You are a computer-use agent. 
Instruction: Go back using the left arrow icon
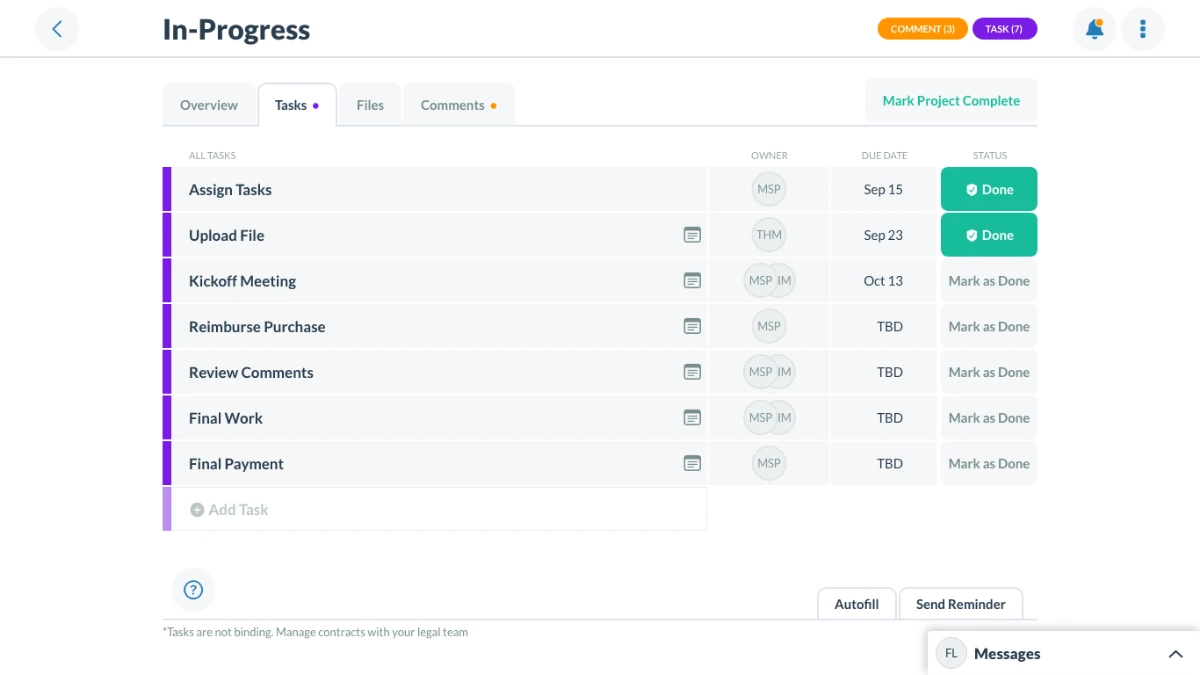click(57, 29)
